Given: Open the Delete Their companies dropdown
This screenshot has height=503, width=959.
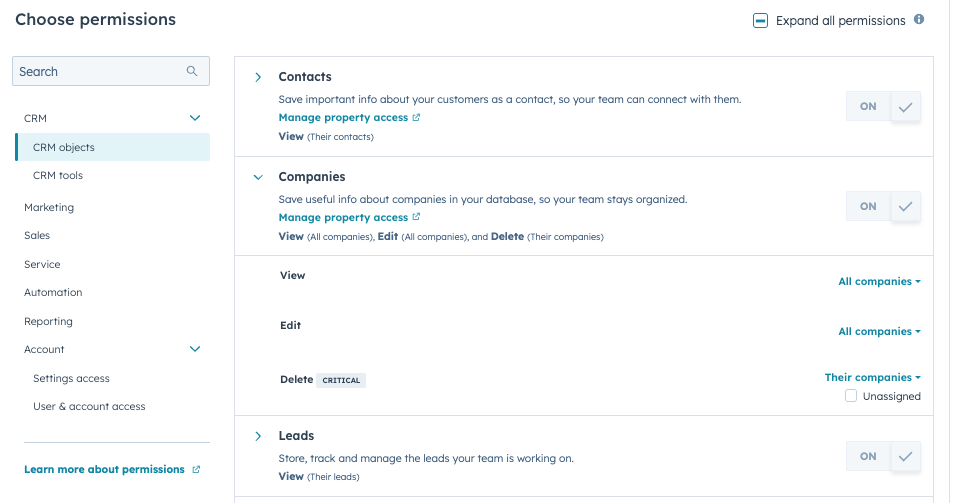Looking at the screenshot, I should (x=872, y=378).
